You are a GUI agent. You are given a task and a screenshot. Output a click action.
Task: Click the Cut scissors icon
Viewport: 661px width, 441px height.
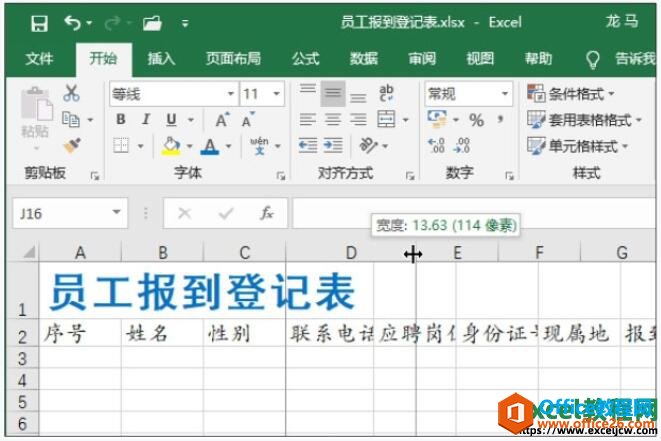coord(71,93)
